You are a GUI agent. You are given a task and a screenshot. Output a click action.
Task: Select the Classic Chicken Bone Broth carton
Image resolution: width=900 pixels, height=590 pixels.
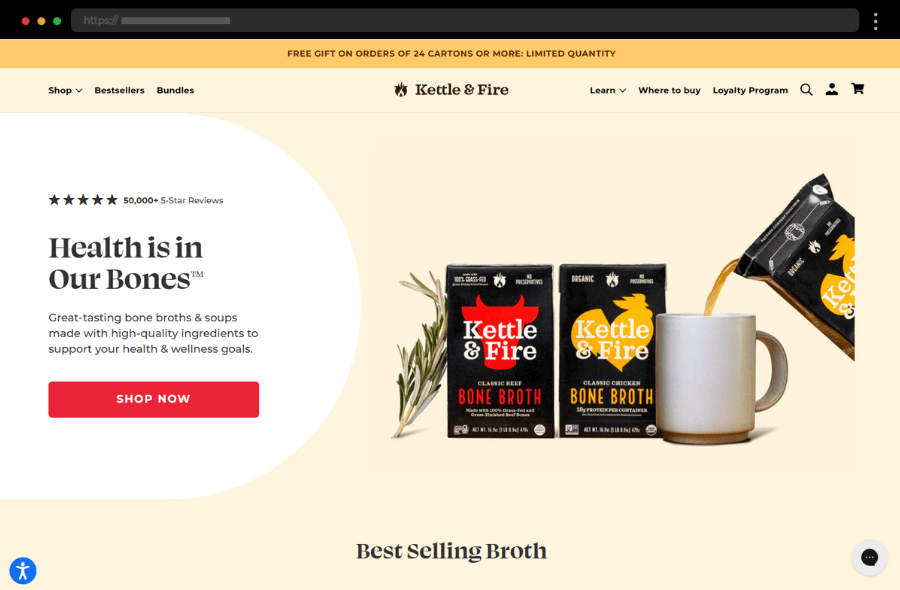[612, 351]
